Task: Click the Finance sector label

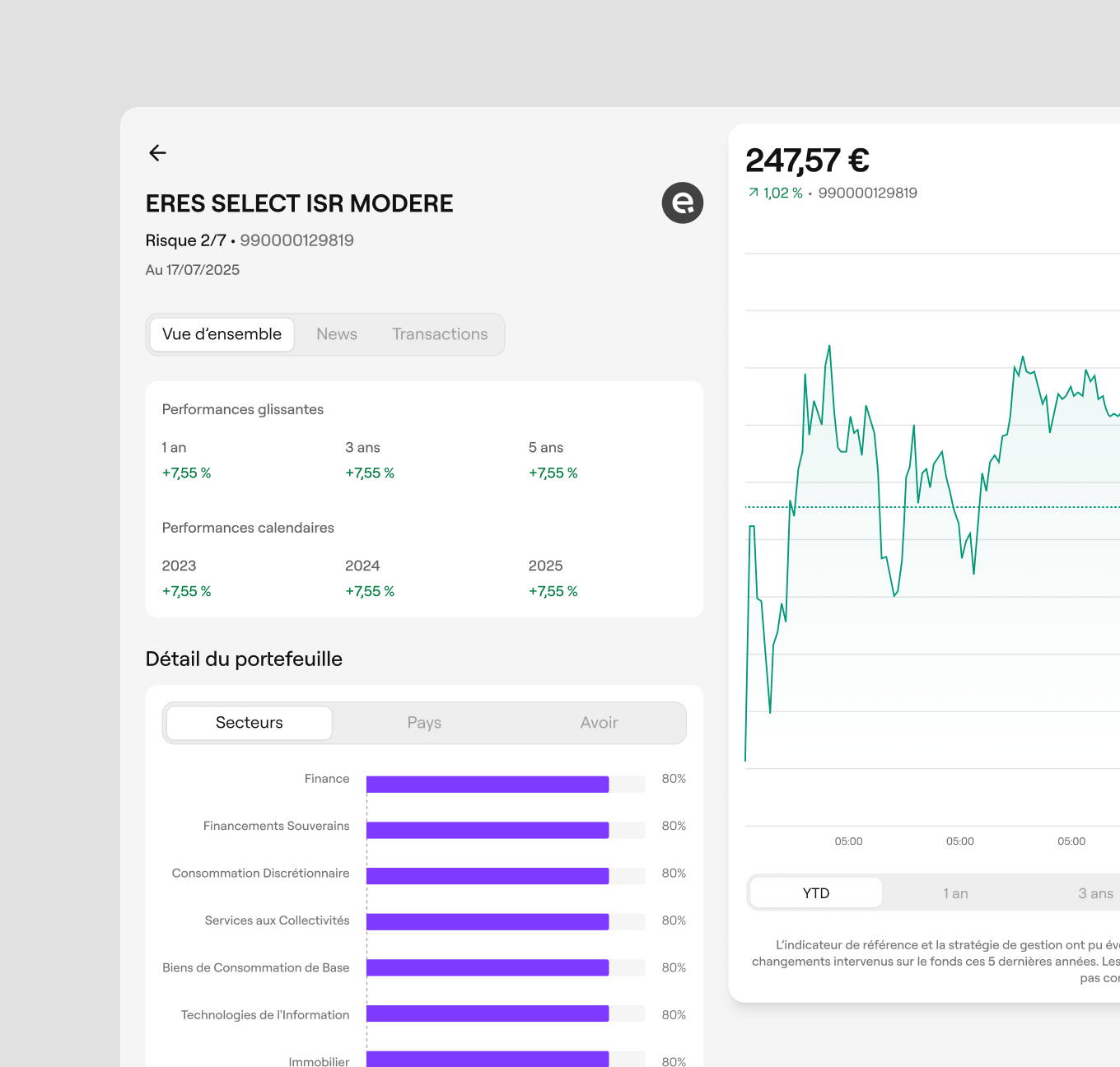Action: pos(327,779)
